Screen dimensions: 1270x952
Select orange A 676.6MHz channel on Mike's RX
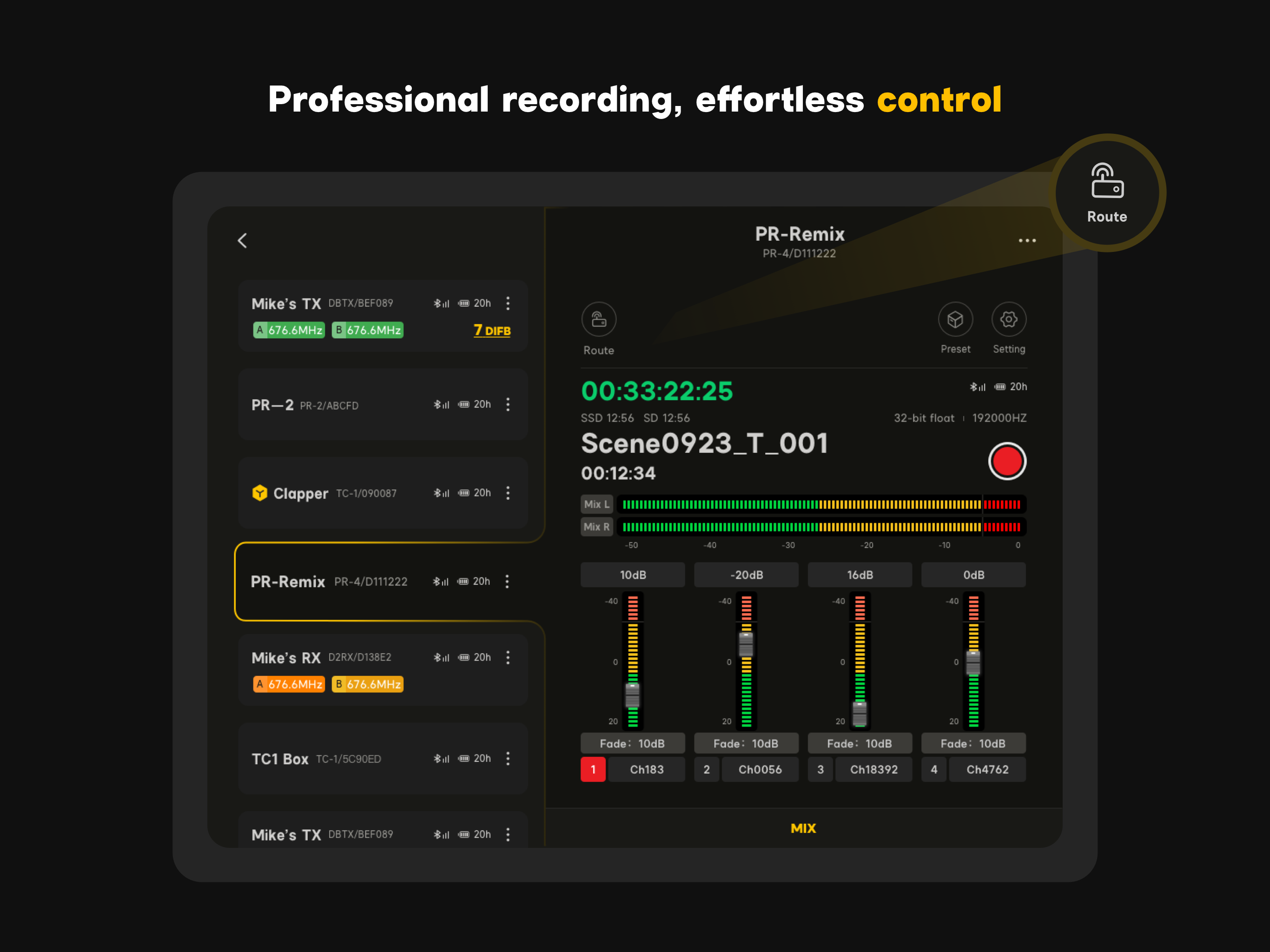289,684
